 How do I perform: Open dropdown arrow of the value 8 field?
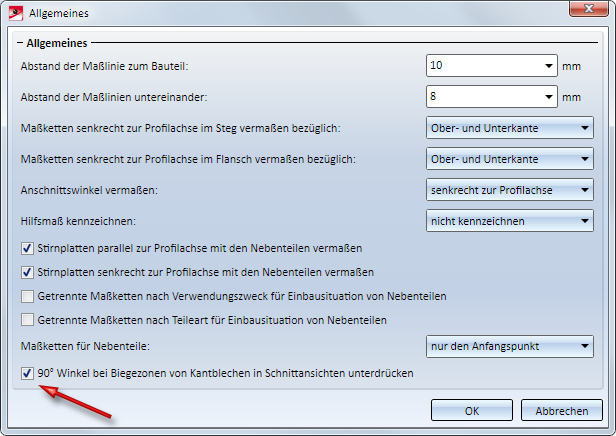point(549,97)
